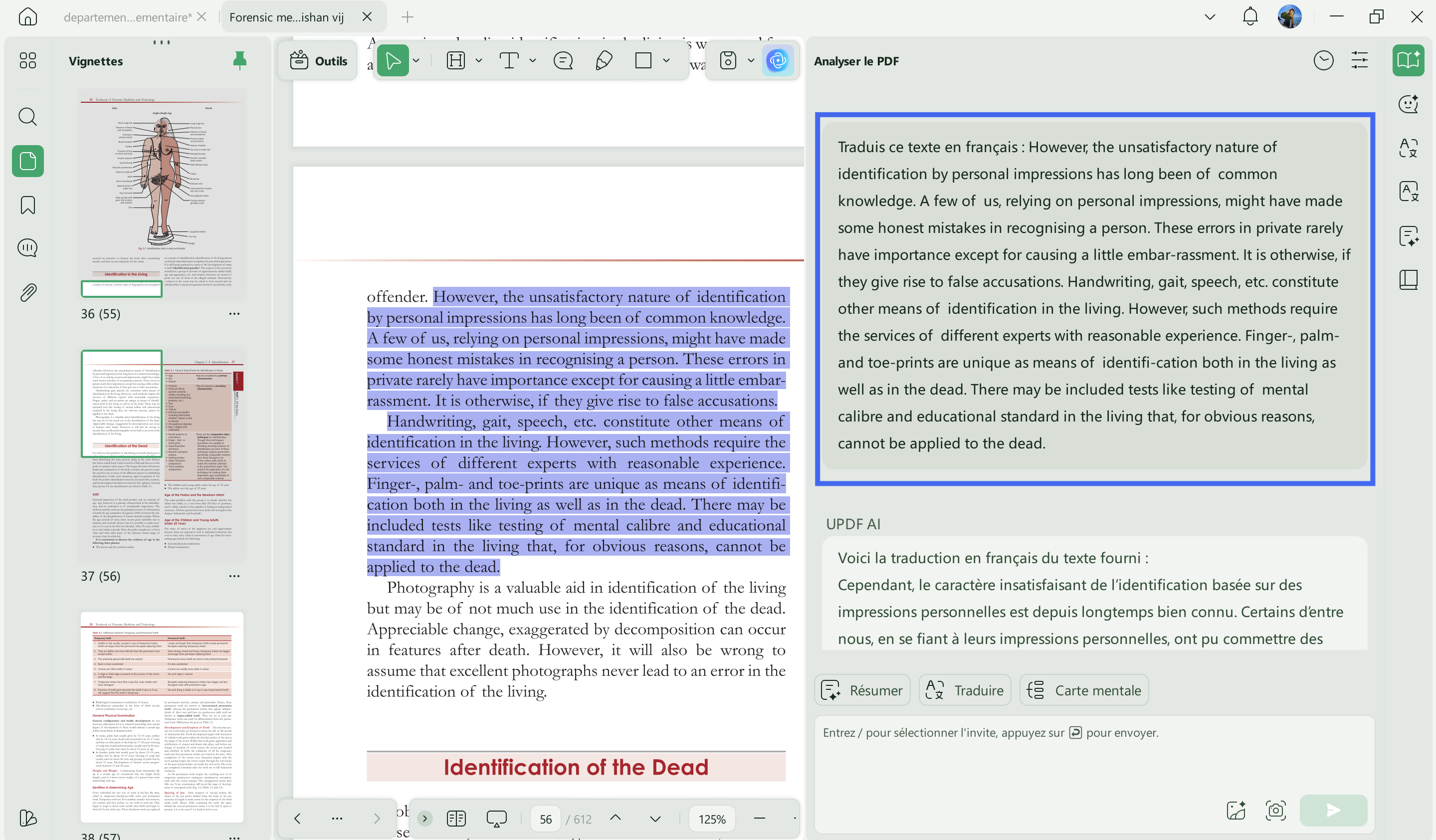The height and width of the screenshot is (840, 1436).
Task: Expand the text tool dropdown arrow
Action: pyautogui.click(x=533, y=60)
